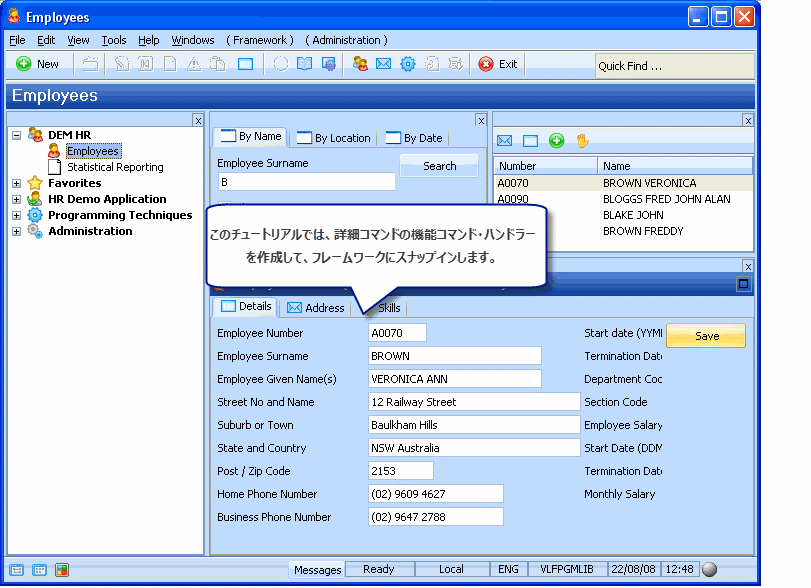Select Employees in the navigation tree

pos(93,151)
